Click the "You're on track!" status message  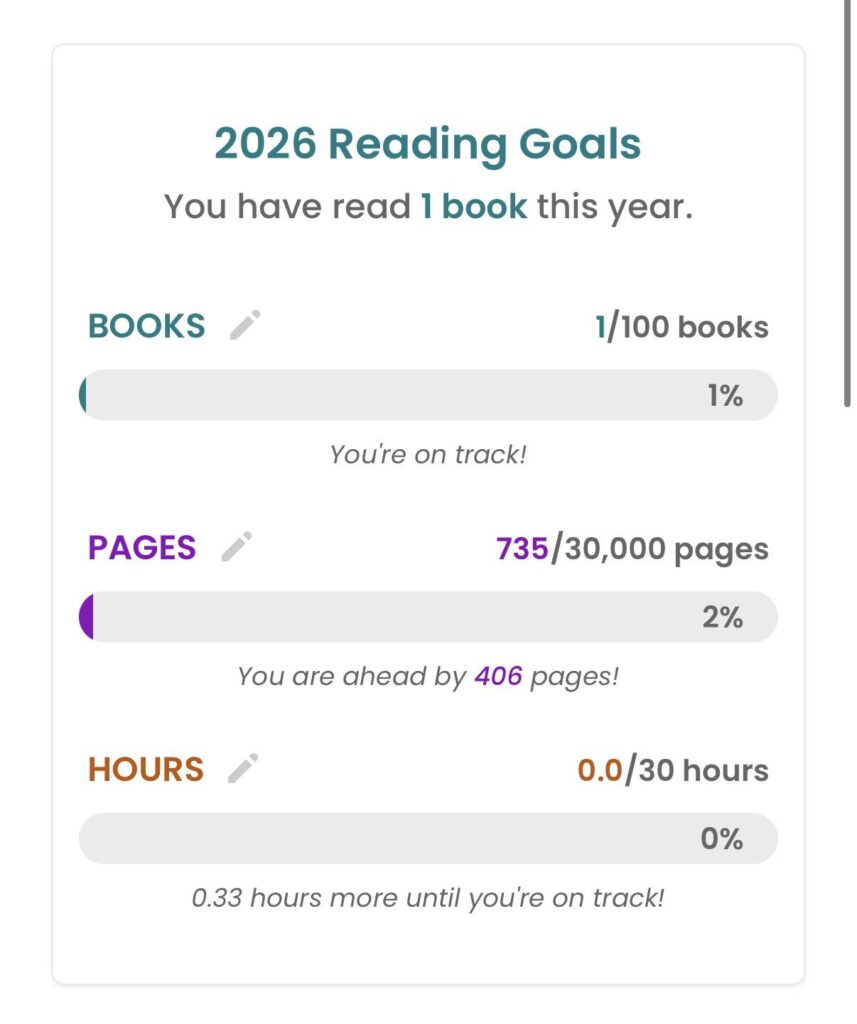pyautogui.click(x=428, y=455)
